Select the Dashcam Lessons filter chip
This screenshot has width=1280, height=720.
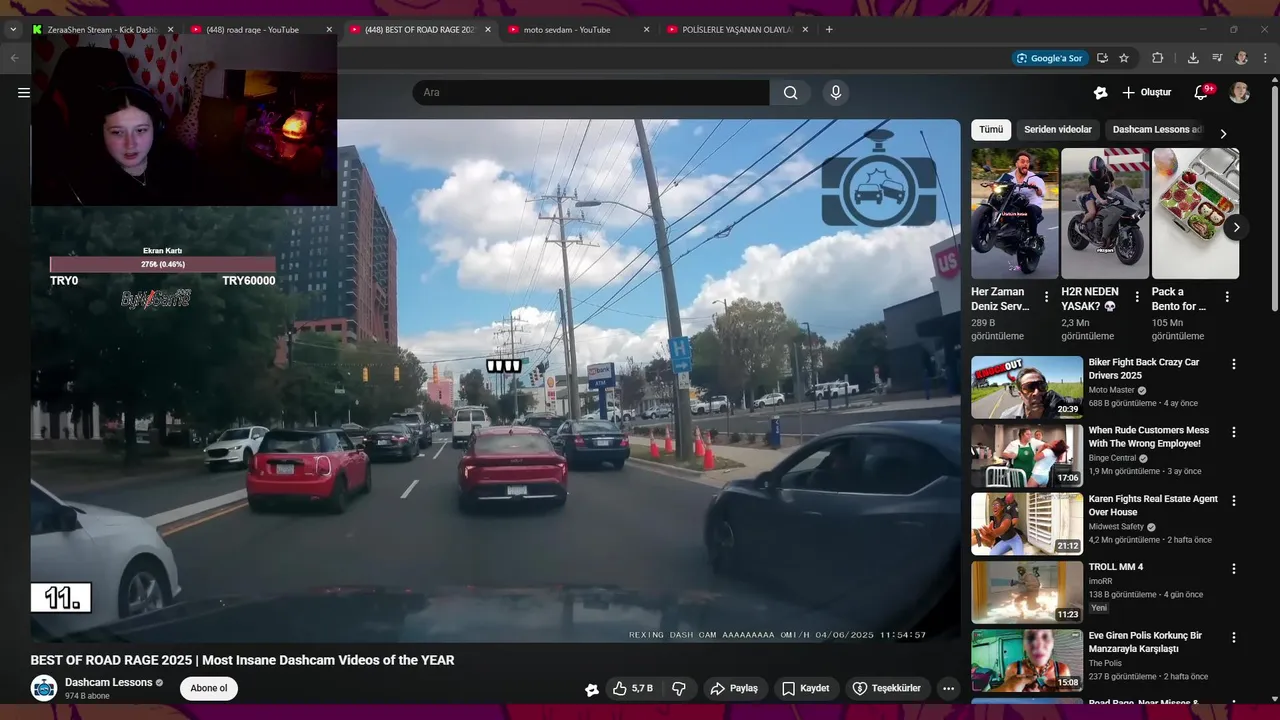coord(1158,130)
